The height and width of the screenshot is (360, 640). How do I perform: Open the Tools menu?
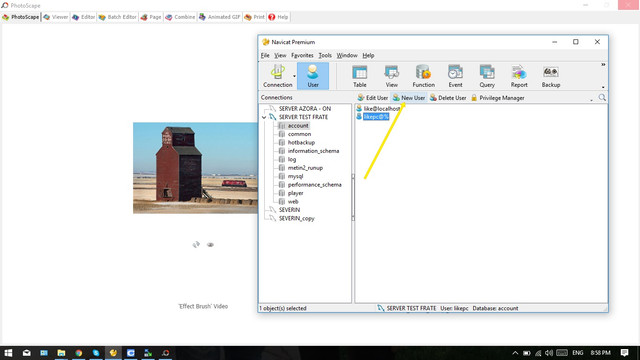tap(325, 56)
